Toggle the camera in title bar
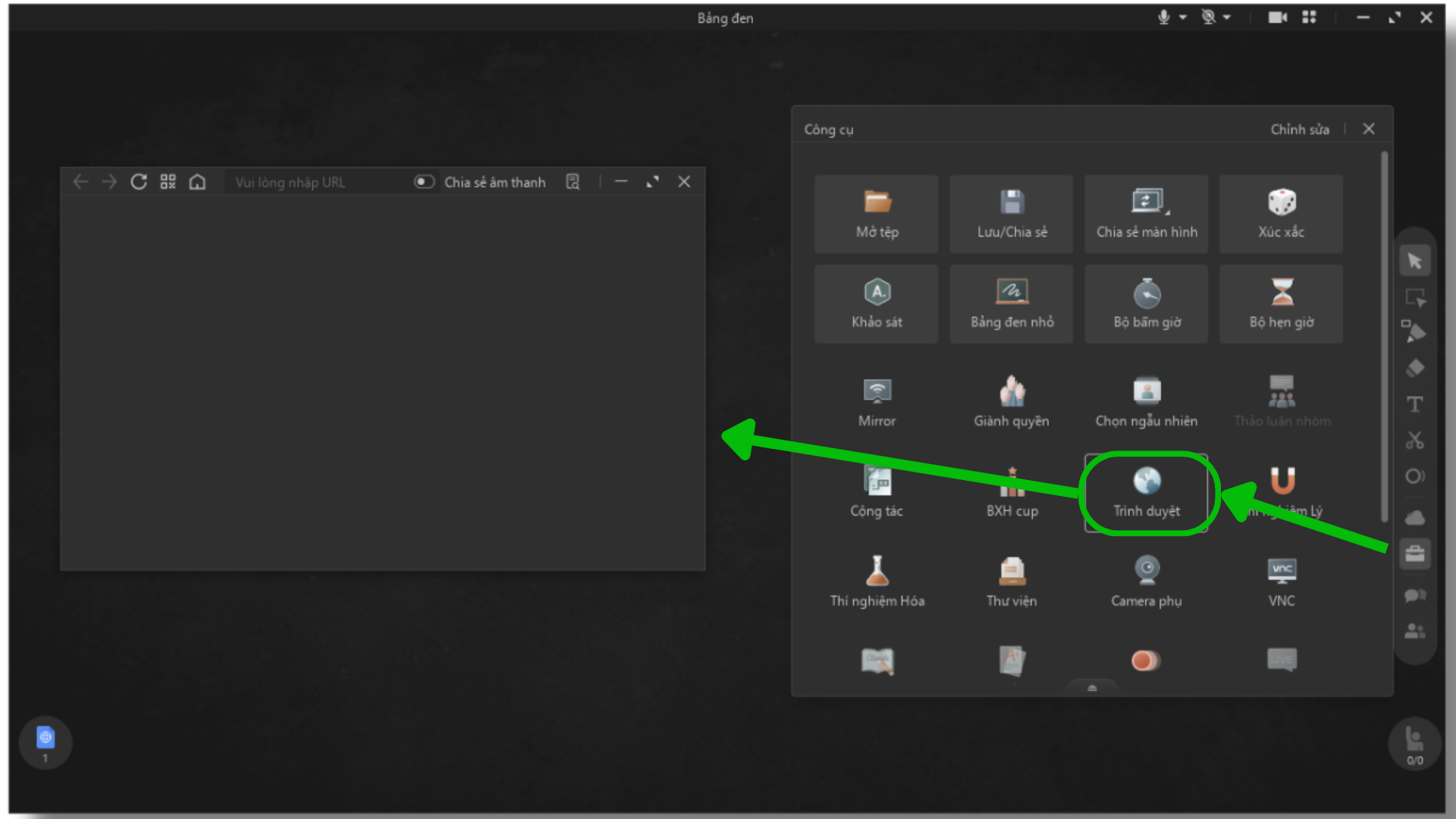 click(x=1277, y=17)
